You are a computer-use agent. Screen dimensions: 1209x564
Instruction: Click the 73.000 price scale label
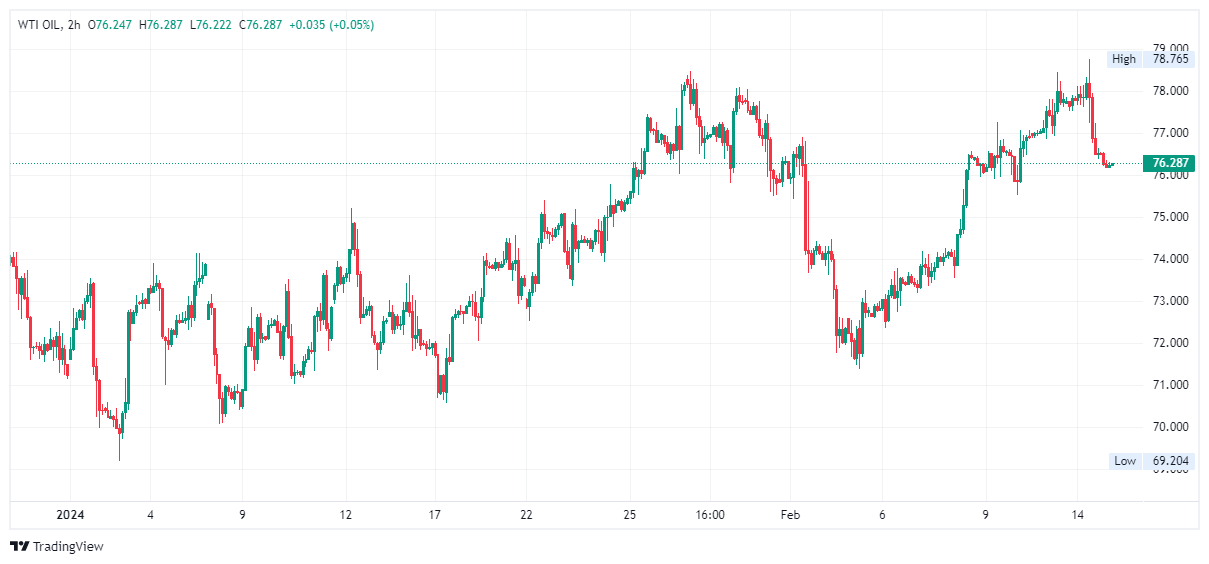point(1170,301)
